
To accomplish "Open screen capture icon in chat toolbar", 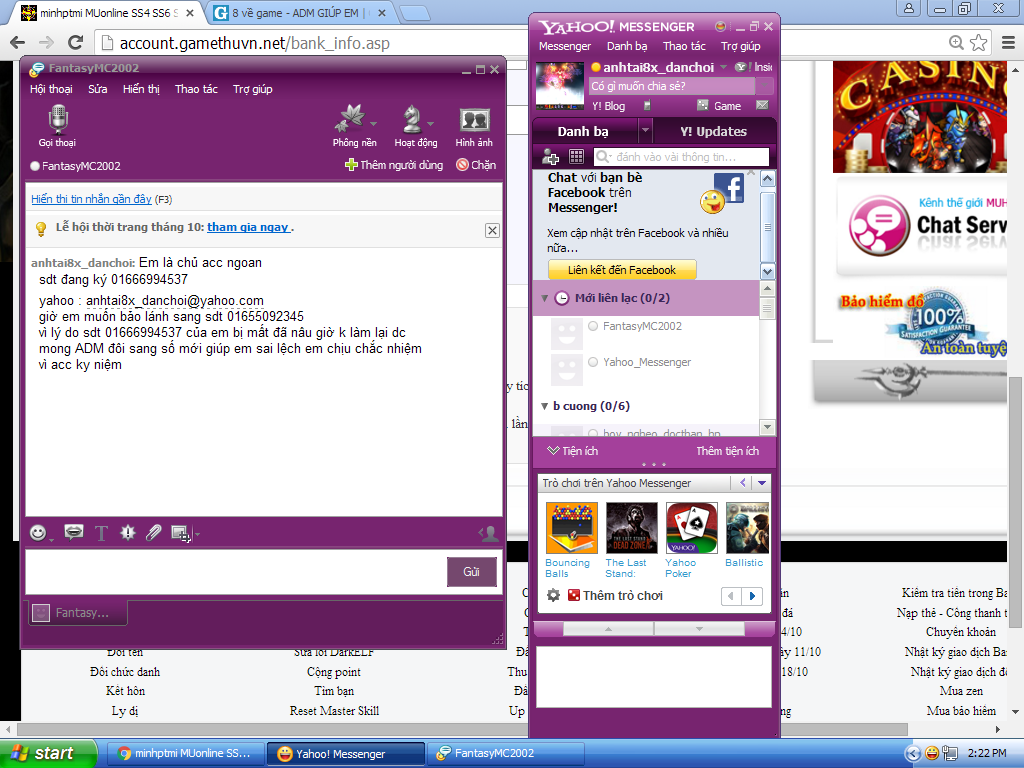I will pyautogui.click(x=180, y=534).
